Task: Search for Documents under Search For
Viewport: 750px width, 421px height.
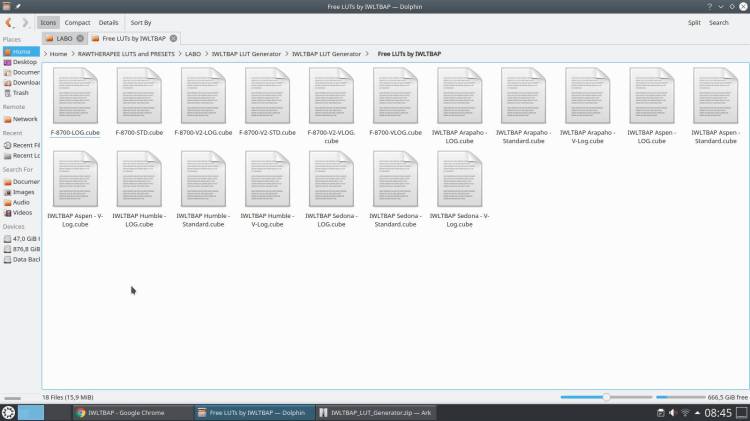Action: pyautogui.click(x=21, y=181)
